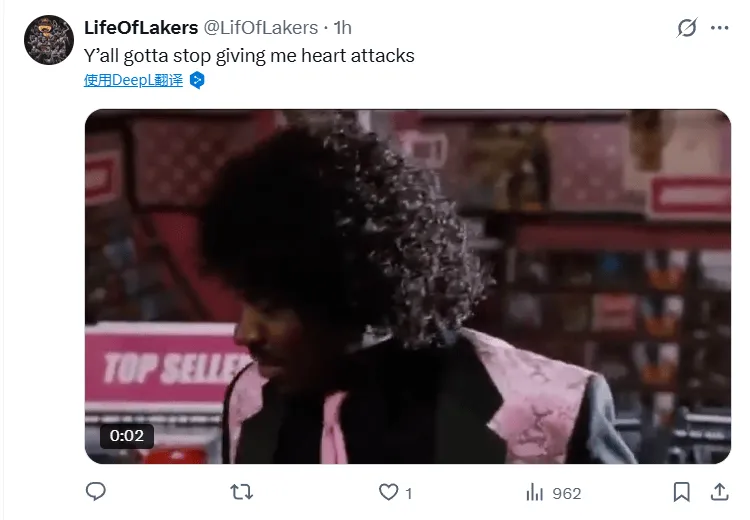Viewport: 750px width, 520px height.
Task: Click the 0:02 video duration badge
Action: pos(127,436)
